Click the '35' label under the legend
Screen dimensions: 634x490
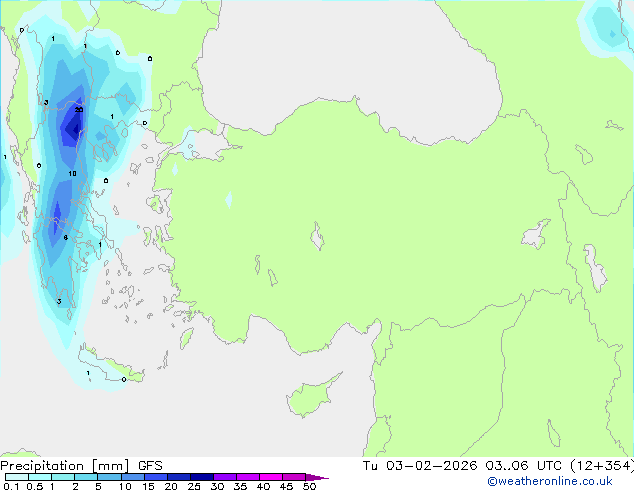(240, 486)
